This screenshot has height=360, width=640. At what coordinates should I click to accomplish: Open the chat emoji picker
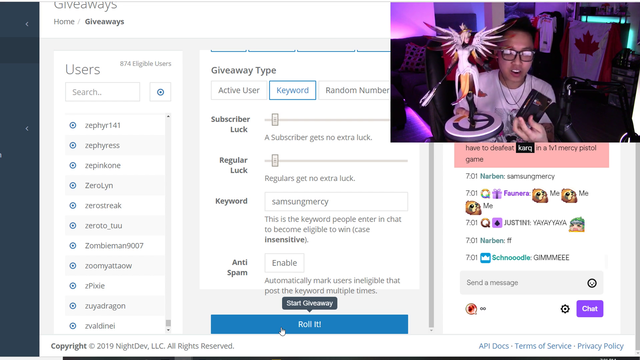(x=592, y=283)
